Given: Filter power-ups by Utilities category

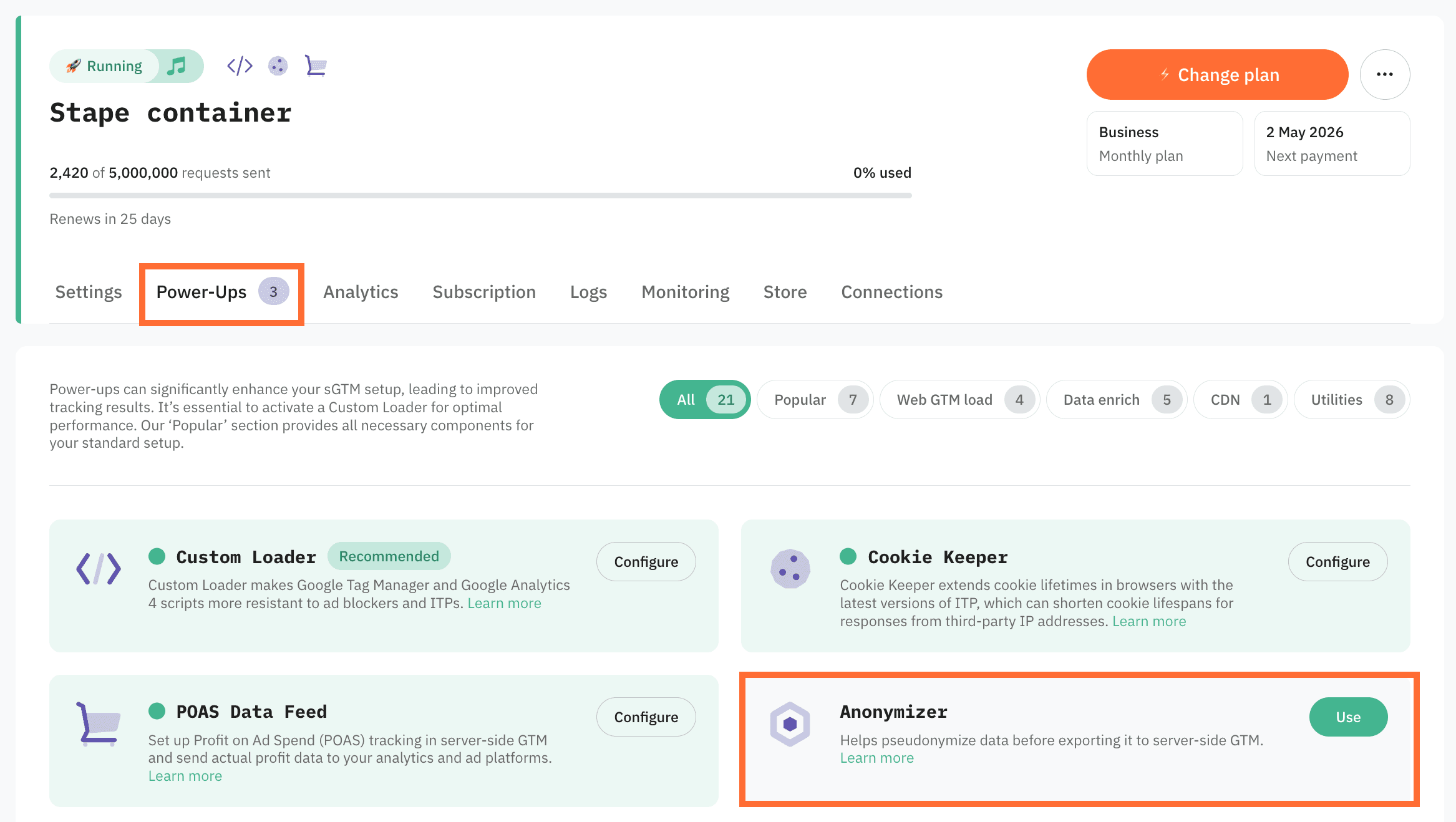Looking at the screenshot, I should coord(1351,400).
